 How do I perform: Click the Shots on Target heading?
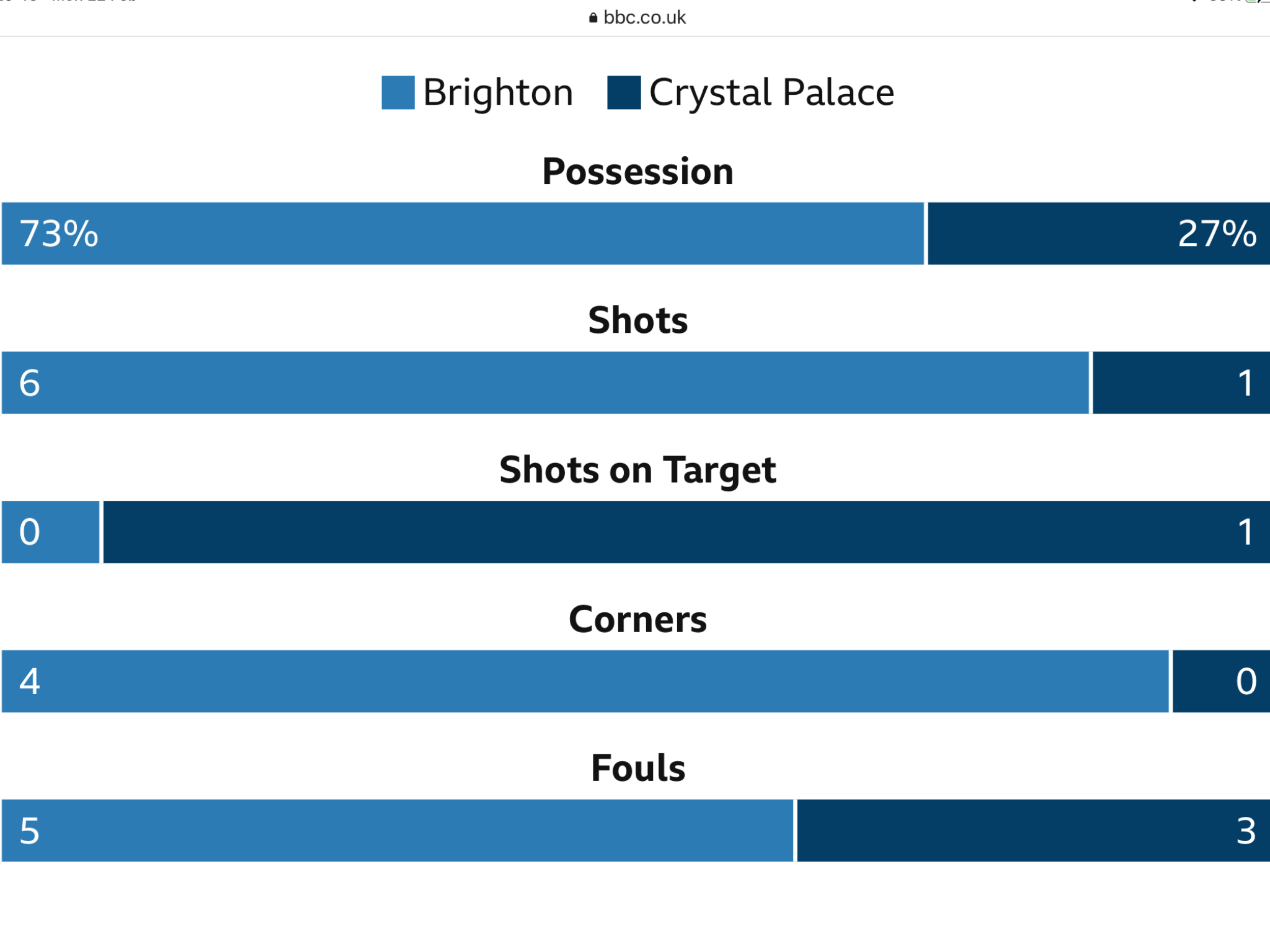tap(637, 470)
